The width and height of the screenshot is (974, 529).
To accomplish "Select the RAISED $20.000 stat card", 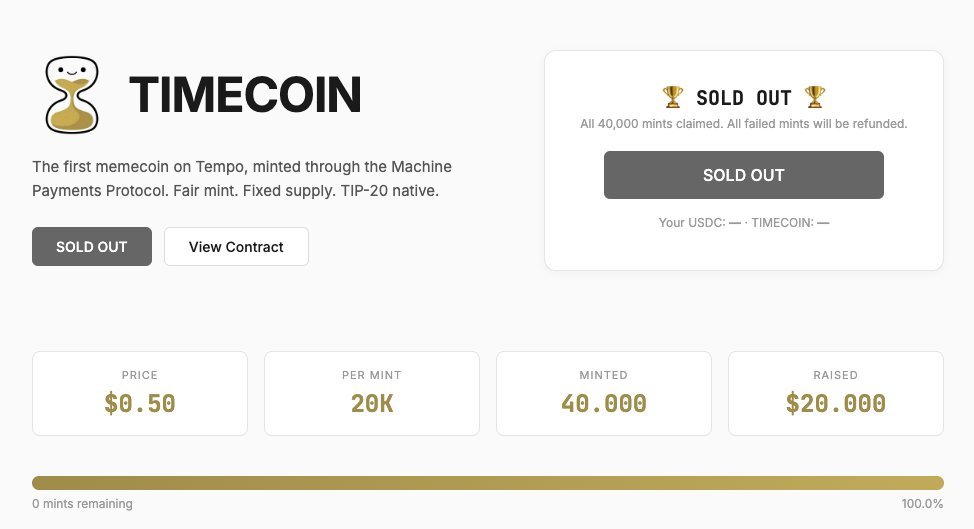I will (836, 393).
